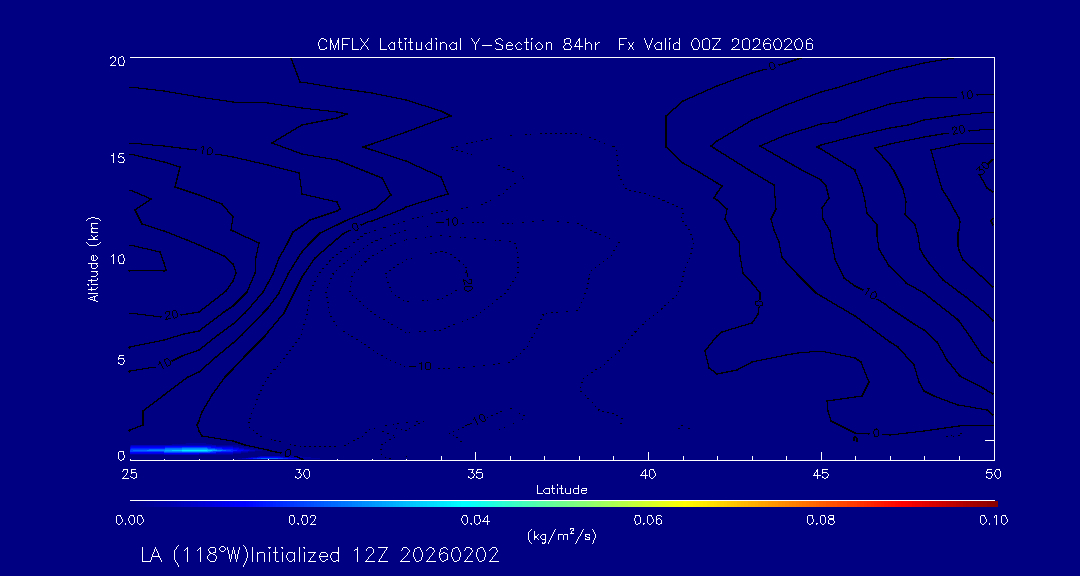The height and width of the screenshot is (576, 1080).
Task: Click the colorbar value "0.00"
Action: [x=129, y=520]
